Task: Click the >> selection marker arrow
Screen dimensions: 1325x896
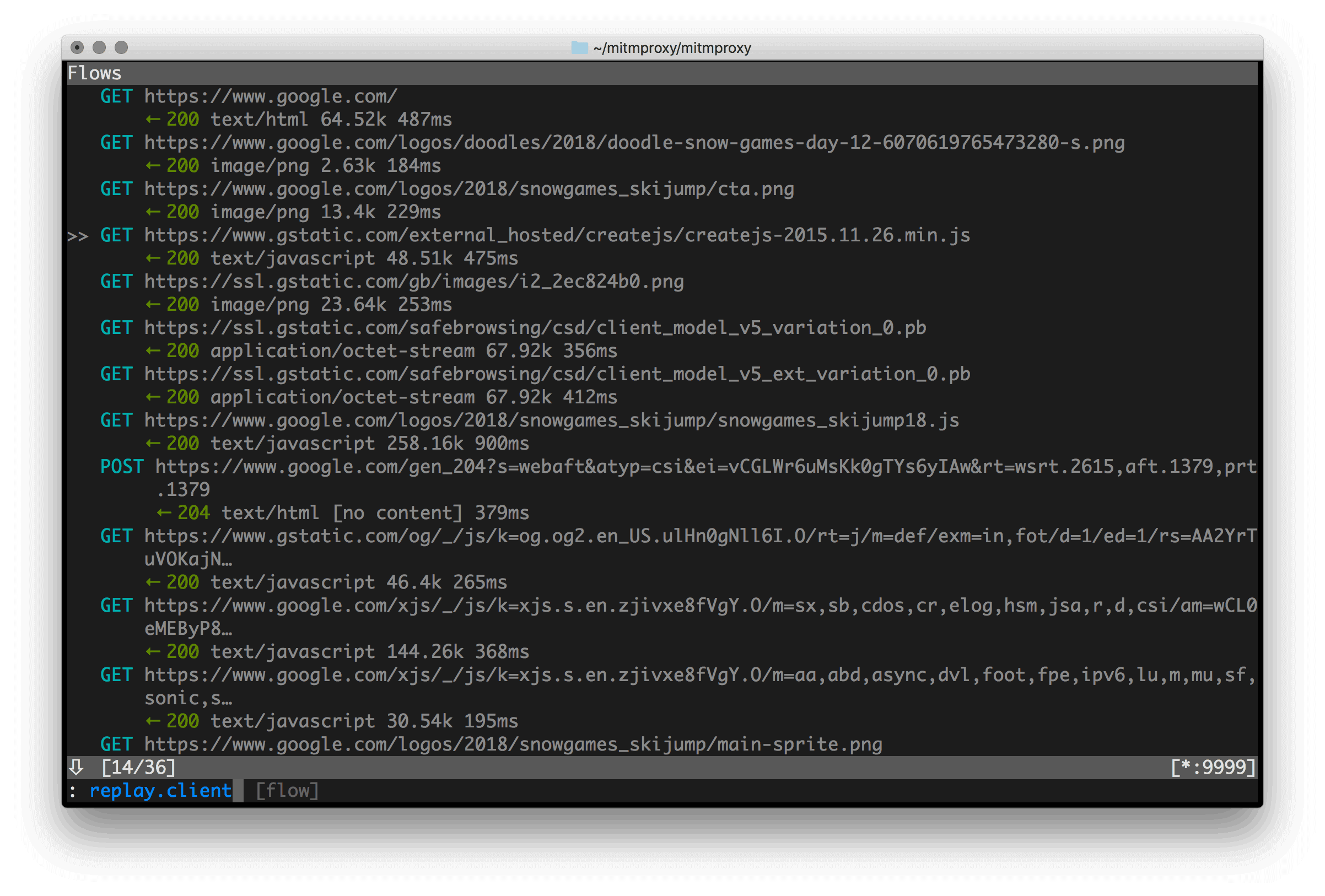Action: coord(79,235)
